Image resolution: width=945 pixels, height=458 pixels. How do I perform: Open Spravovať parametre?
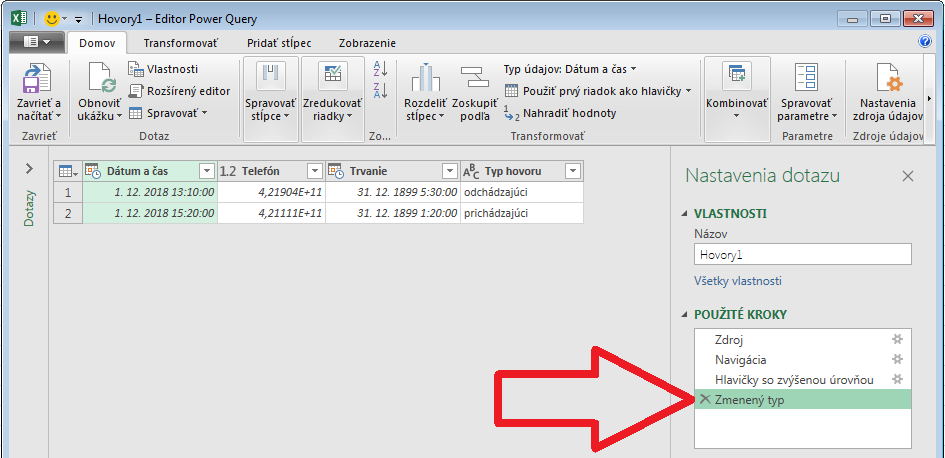coord(807,92)
